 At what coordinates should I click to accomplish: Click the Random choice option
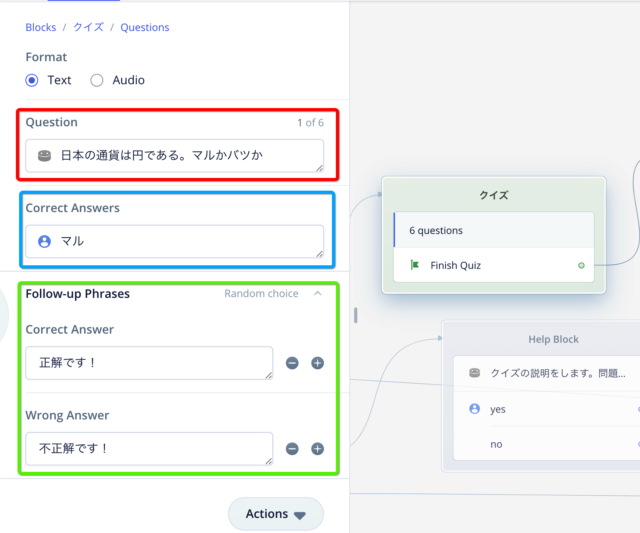pos(261,293)
